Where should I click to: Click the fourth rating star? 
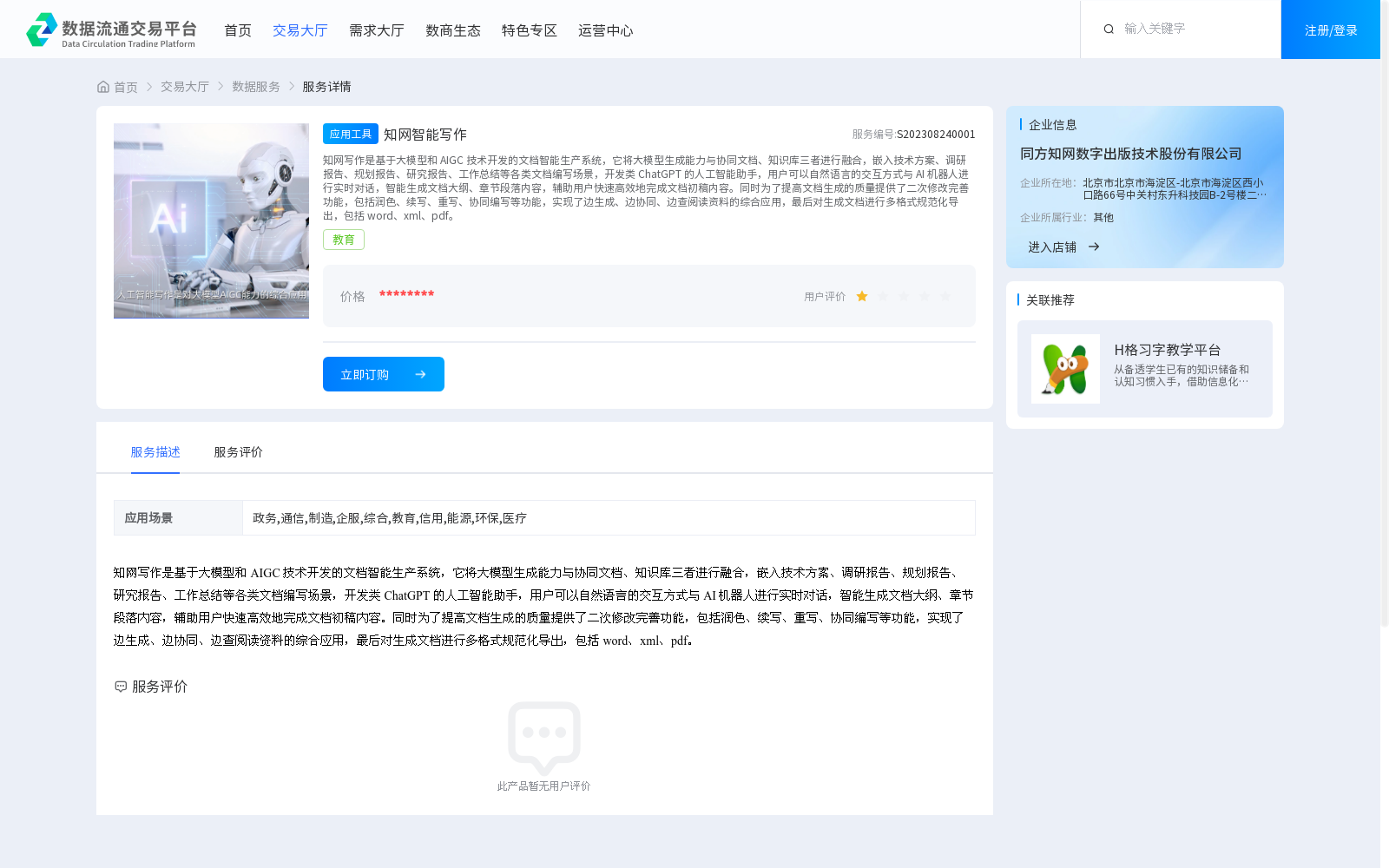(925, 296)
